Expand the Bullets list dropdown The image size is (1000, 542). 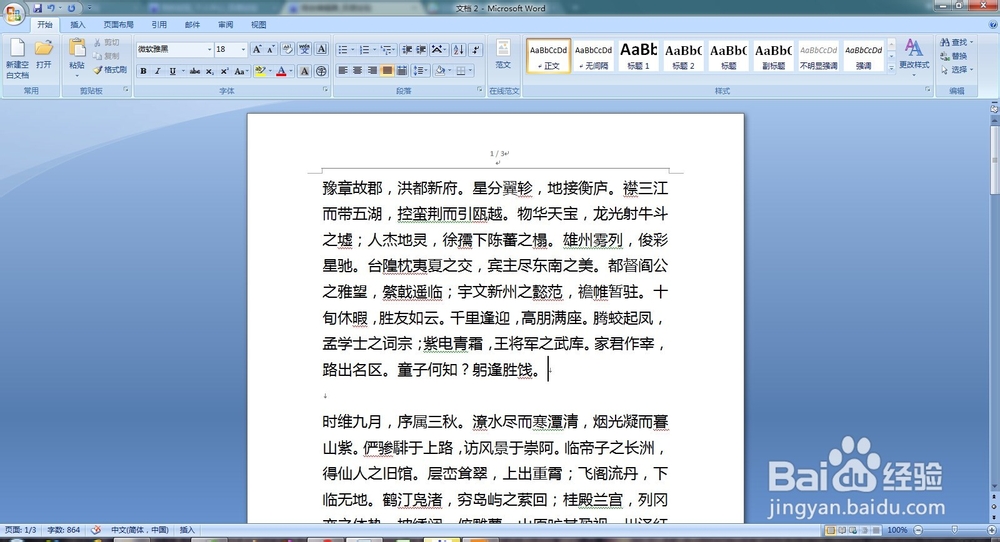(353, 50)
